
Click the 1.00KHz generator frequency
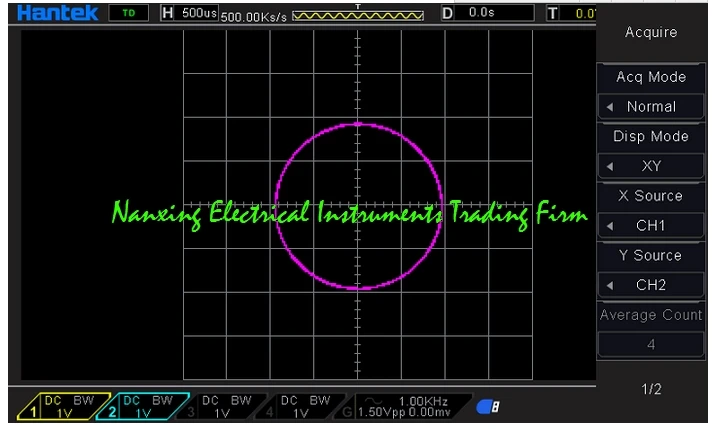point(423,401)
